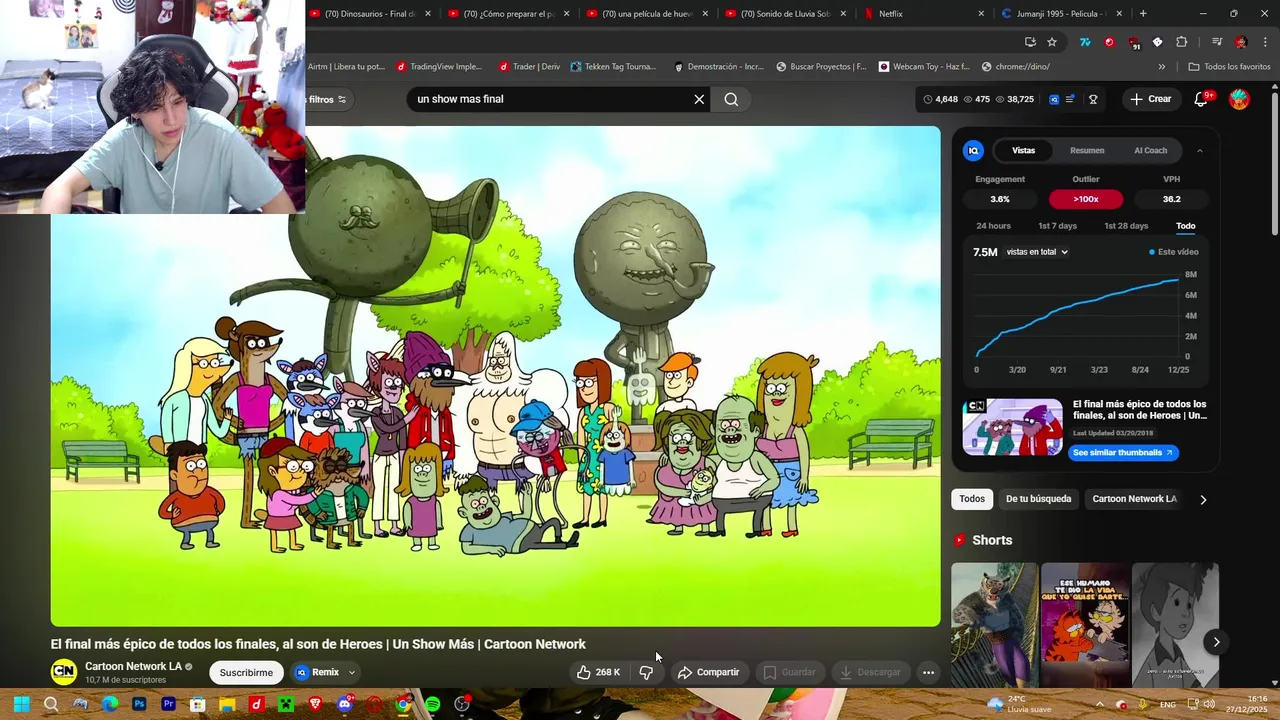Viewport: 1280px width, 720px height.
Task: Open the Cartoon Network LA channel name
Action: tap(133, 666)
